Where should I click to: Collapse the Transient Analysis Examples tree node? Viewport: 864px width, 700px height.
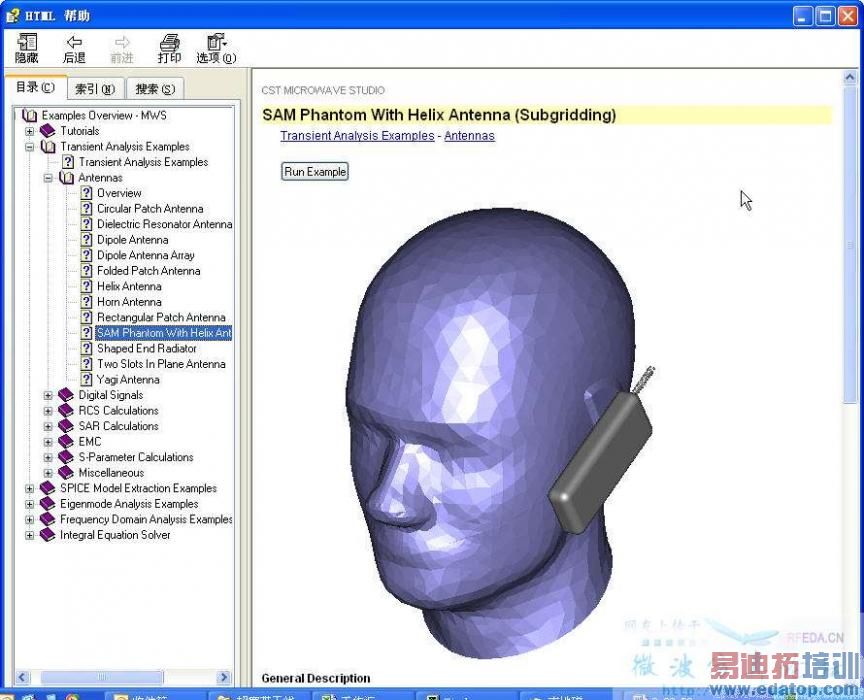[30, 147]
